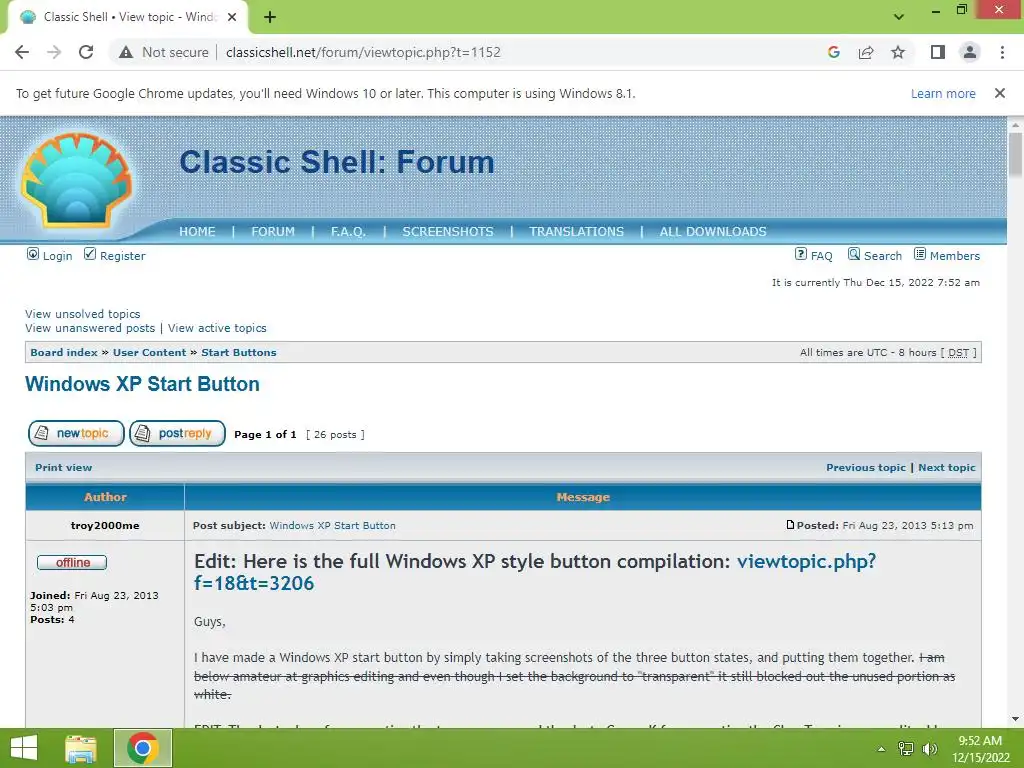Close the Classic Shell tab
Viewport: 1024px width, 768px height.
[232, 18]
